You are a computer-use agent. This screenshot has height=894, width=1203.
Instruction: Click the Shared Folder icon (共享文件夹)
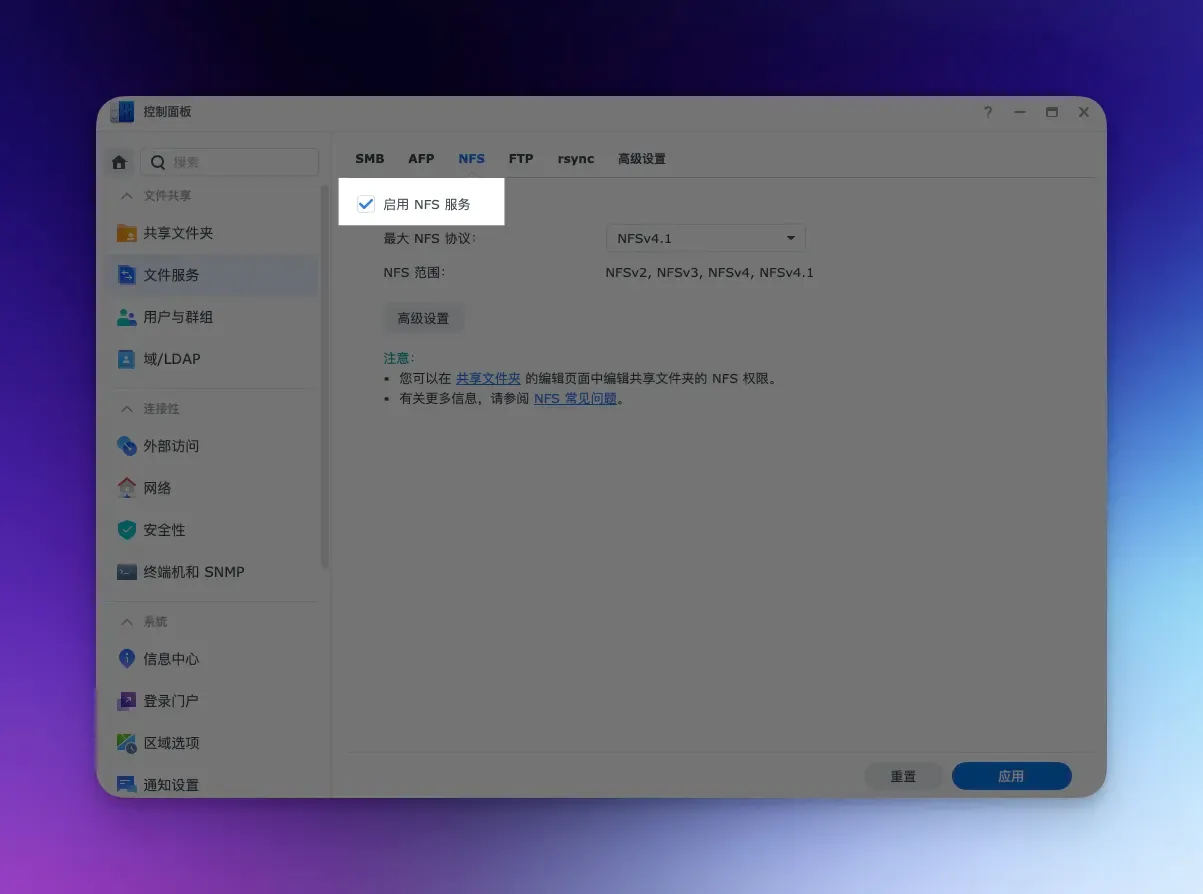[127, 233]
